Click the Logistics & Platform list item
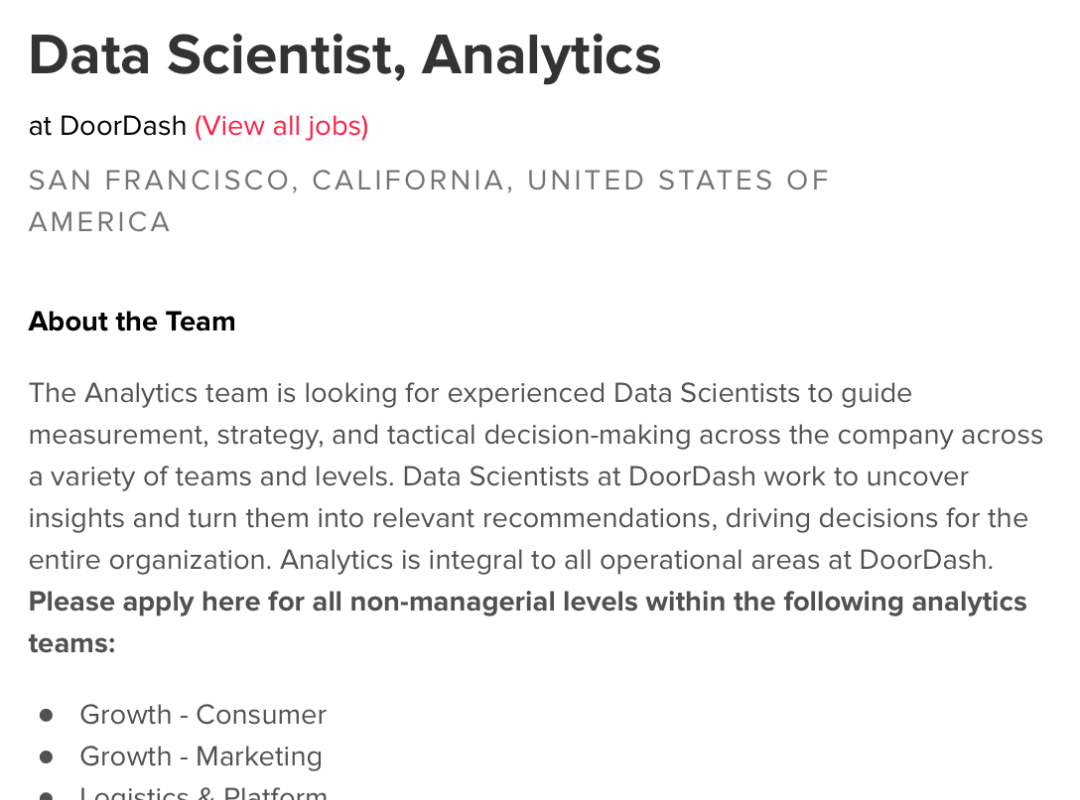This screenshot has width=1080, height=800. pos(203,793)
